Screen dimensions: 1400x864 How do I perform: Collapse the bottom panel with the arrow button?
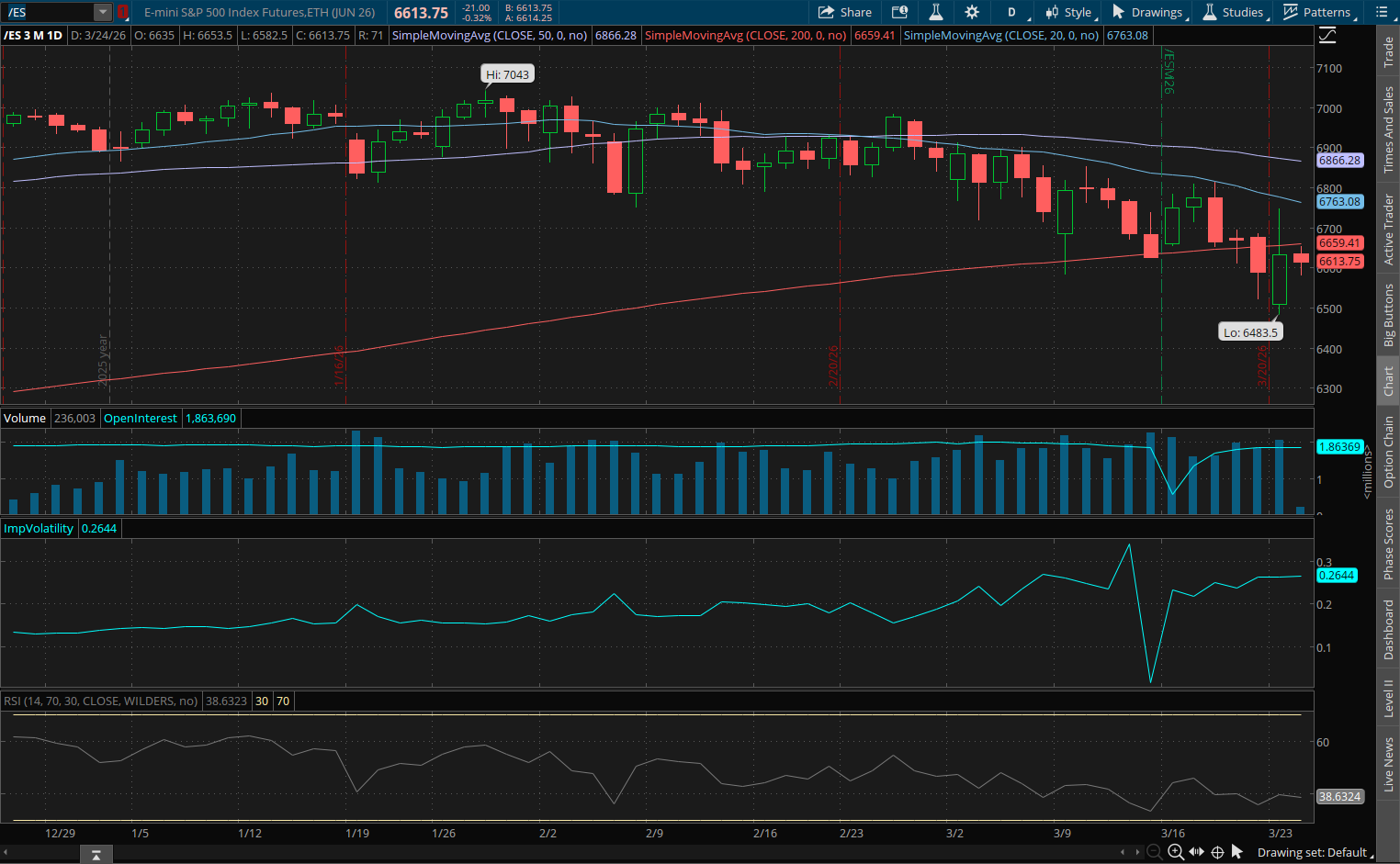96,854
